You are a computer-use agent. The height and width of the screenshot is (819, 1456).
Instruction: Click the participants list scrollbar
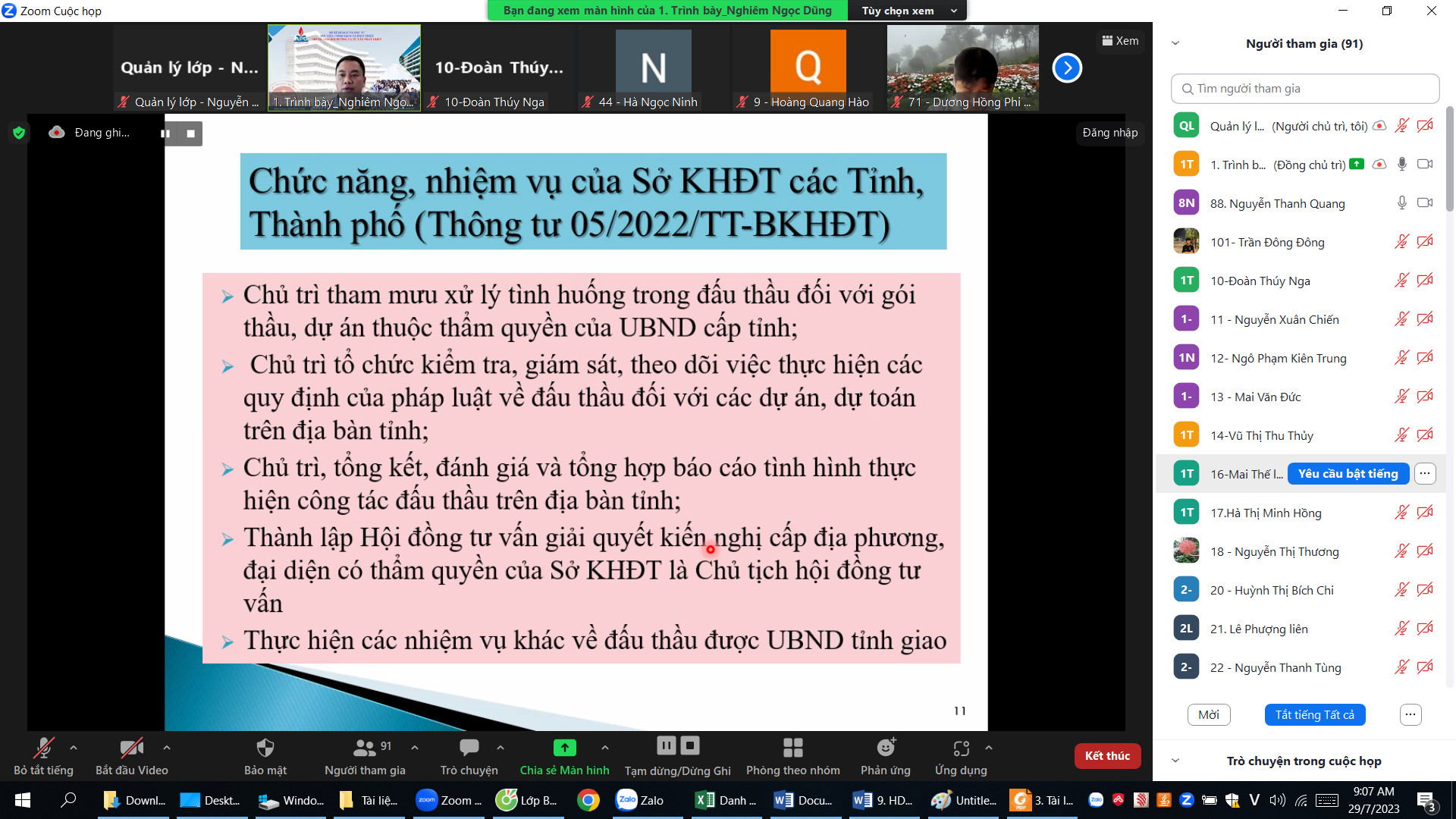1449,159
